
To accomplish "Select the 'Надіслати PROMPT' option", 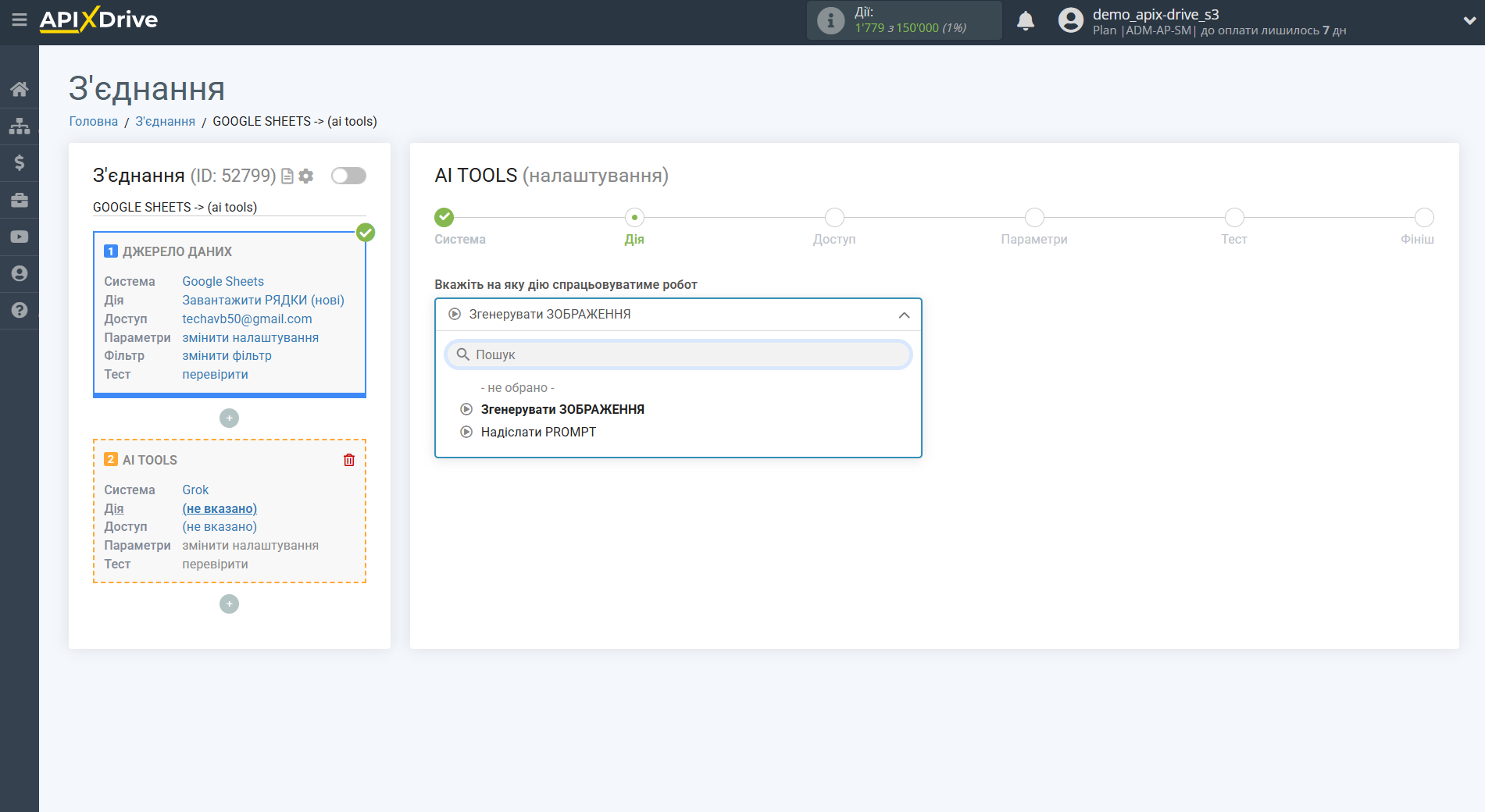I will pos(538,432).
